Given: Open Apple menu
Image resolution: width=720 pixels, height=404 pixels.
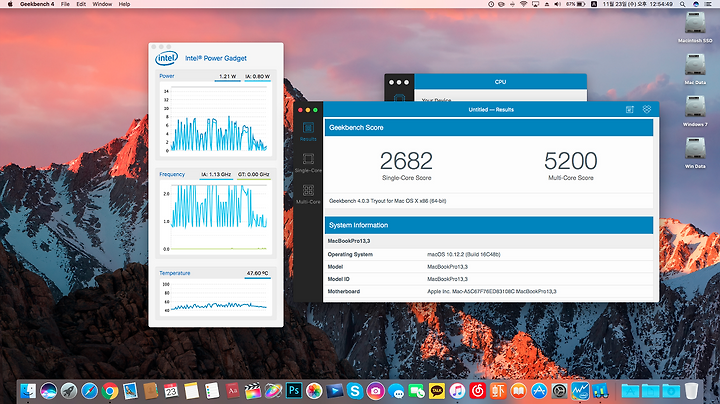Looking at the screenshot, I should tap(10, 4).
